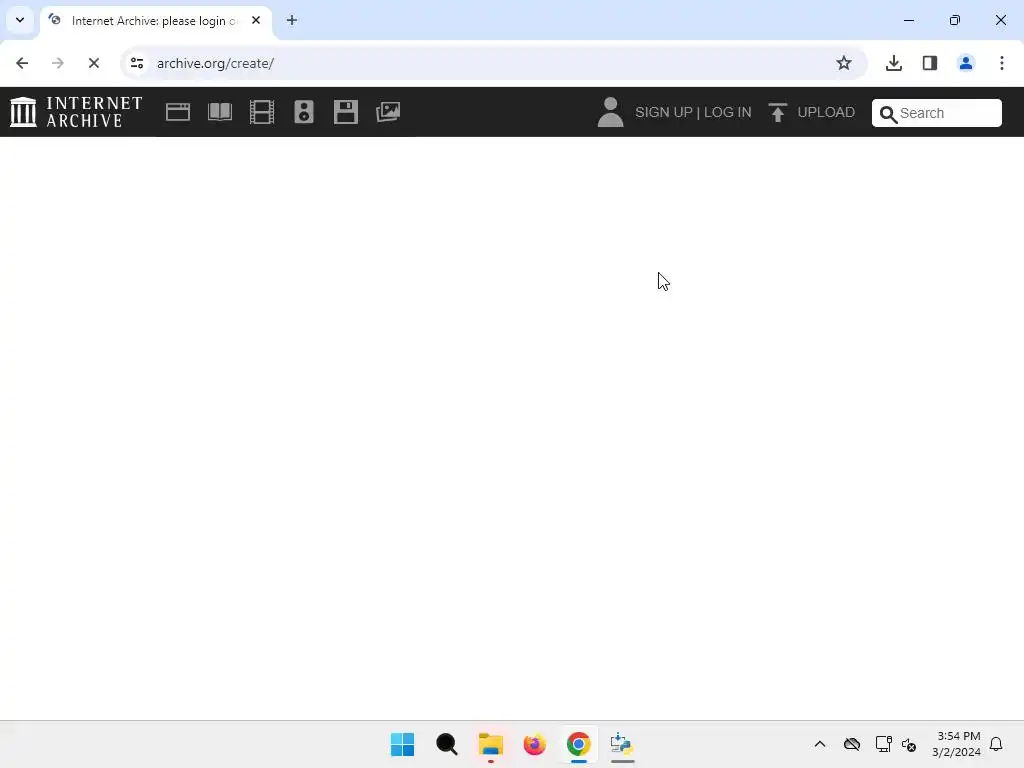Open the Texts book icon

[x=220, y=112]
